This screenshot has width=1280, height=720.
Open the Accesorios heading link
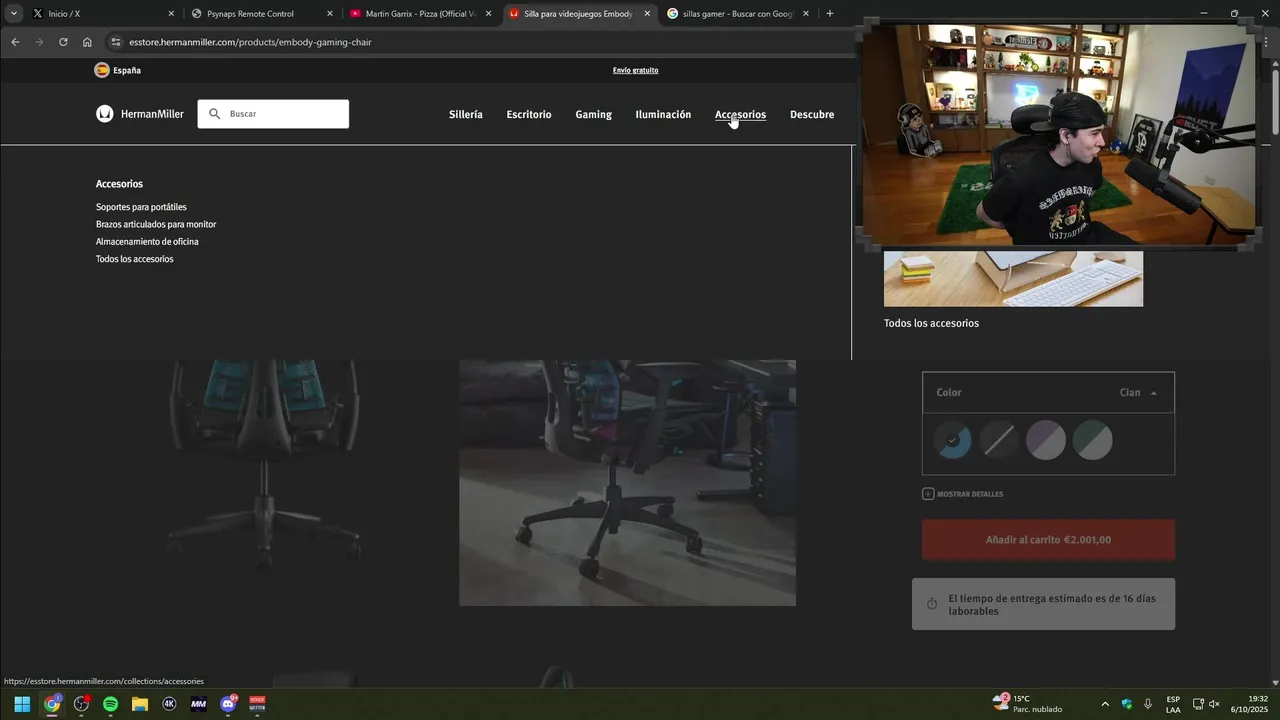[119, 184]
